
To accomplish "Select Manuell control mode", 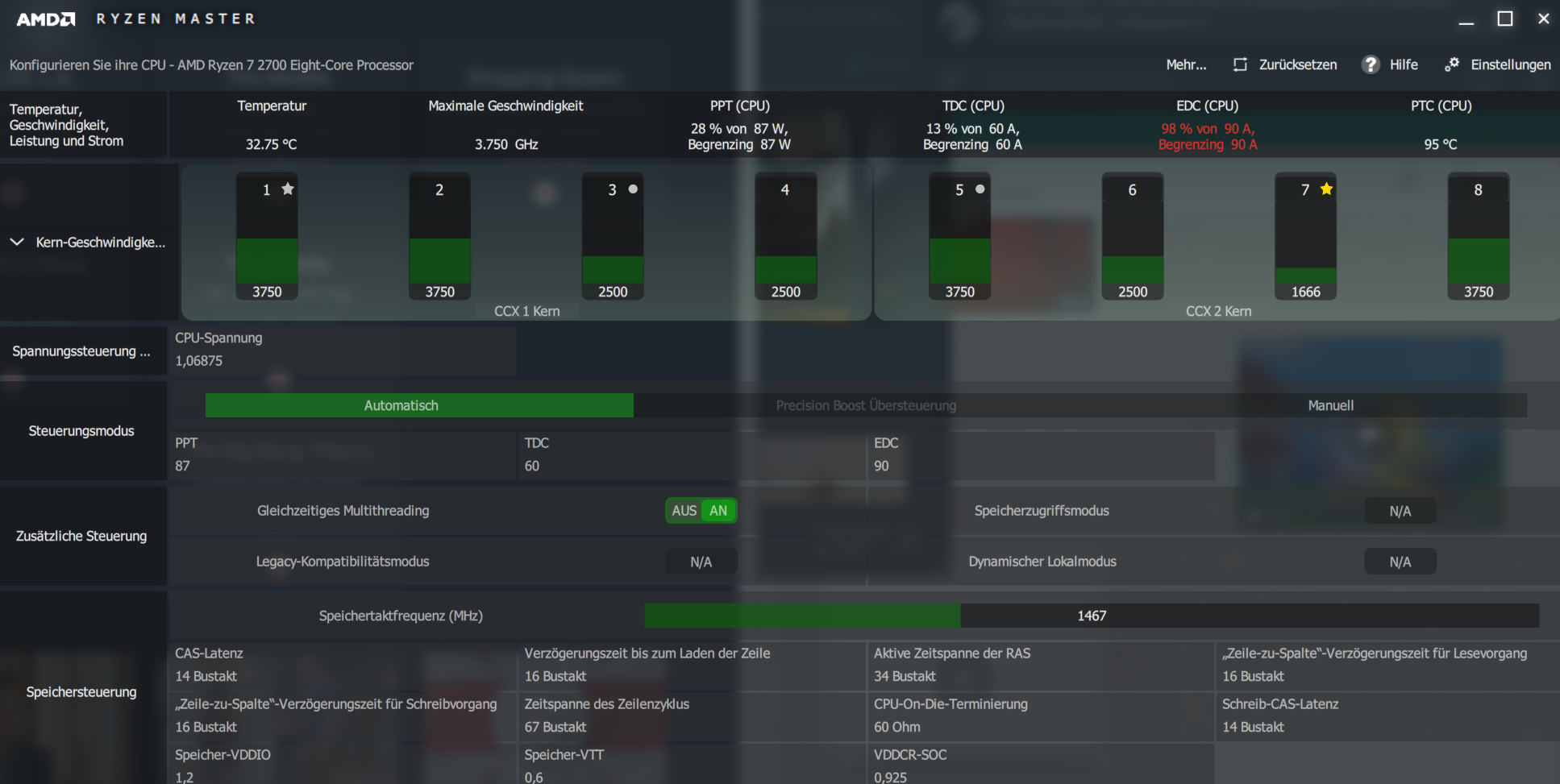I will [x=1330, y=405].
